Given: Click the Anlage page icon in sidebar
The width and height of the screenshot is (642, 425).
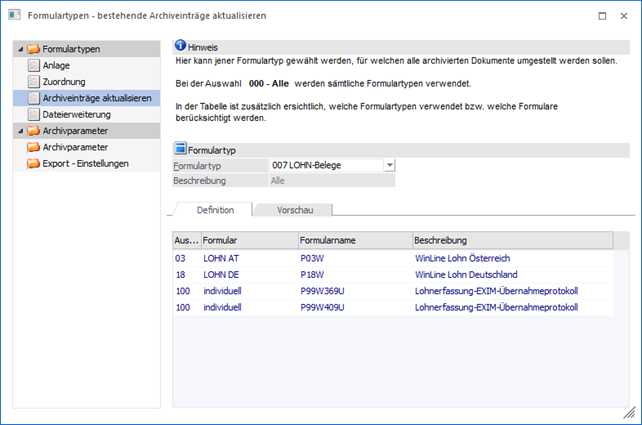Looking at the screenshot, I should [x=34, y=65].
